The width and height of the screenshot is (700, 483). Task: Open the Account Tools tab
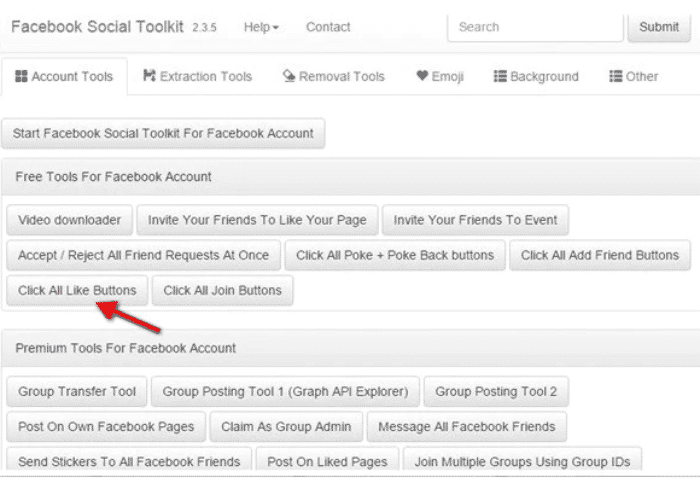[64, 76]
